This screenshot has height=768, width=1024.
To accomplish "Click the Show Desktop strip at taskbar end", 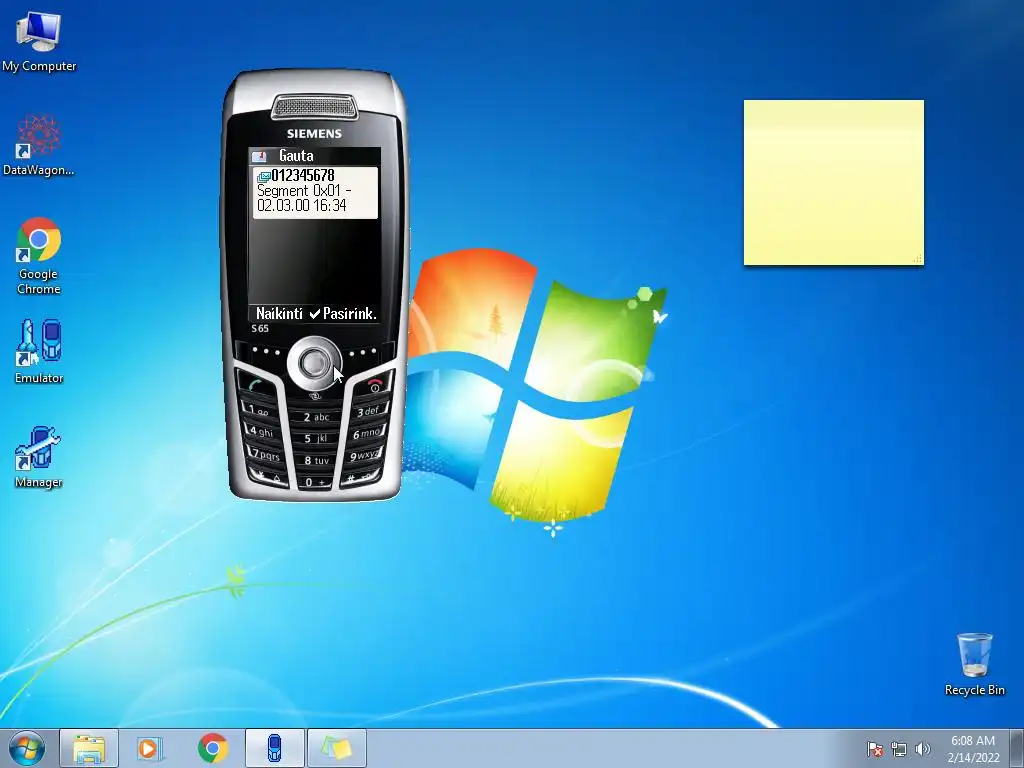I will pyautogui.click(x=1017, y=748).
